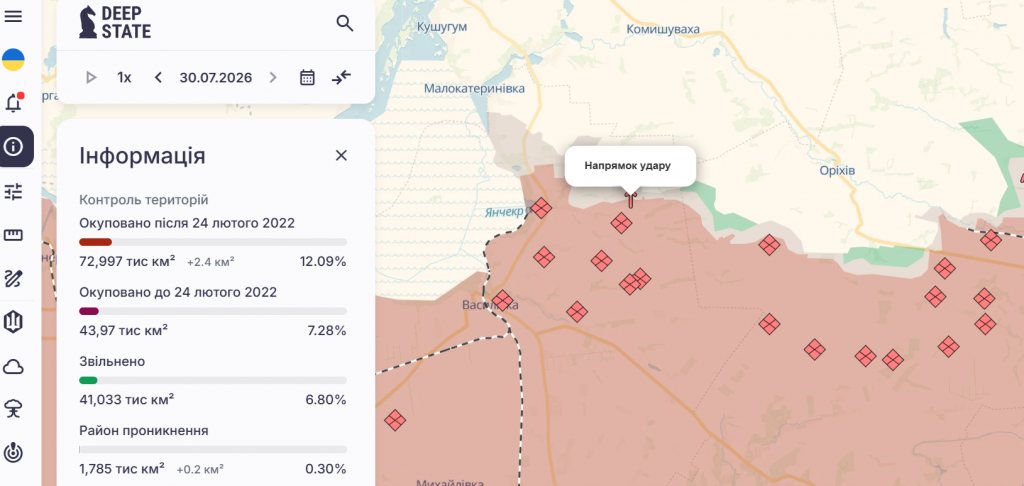Screen dimensions: 1024x486
Task: Select 'Окуповано після 24 лютого 2022' label
Action: [x=187, y=223]
